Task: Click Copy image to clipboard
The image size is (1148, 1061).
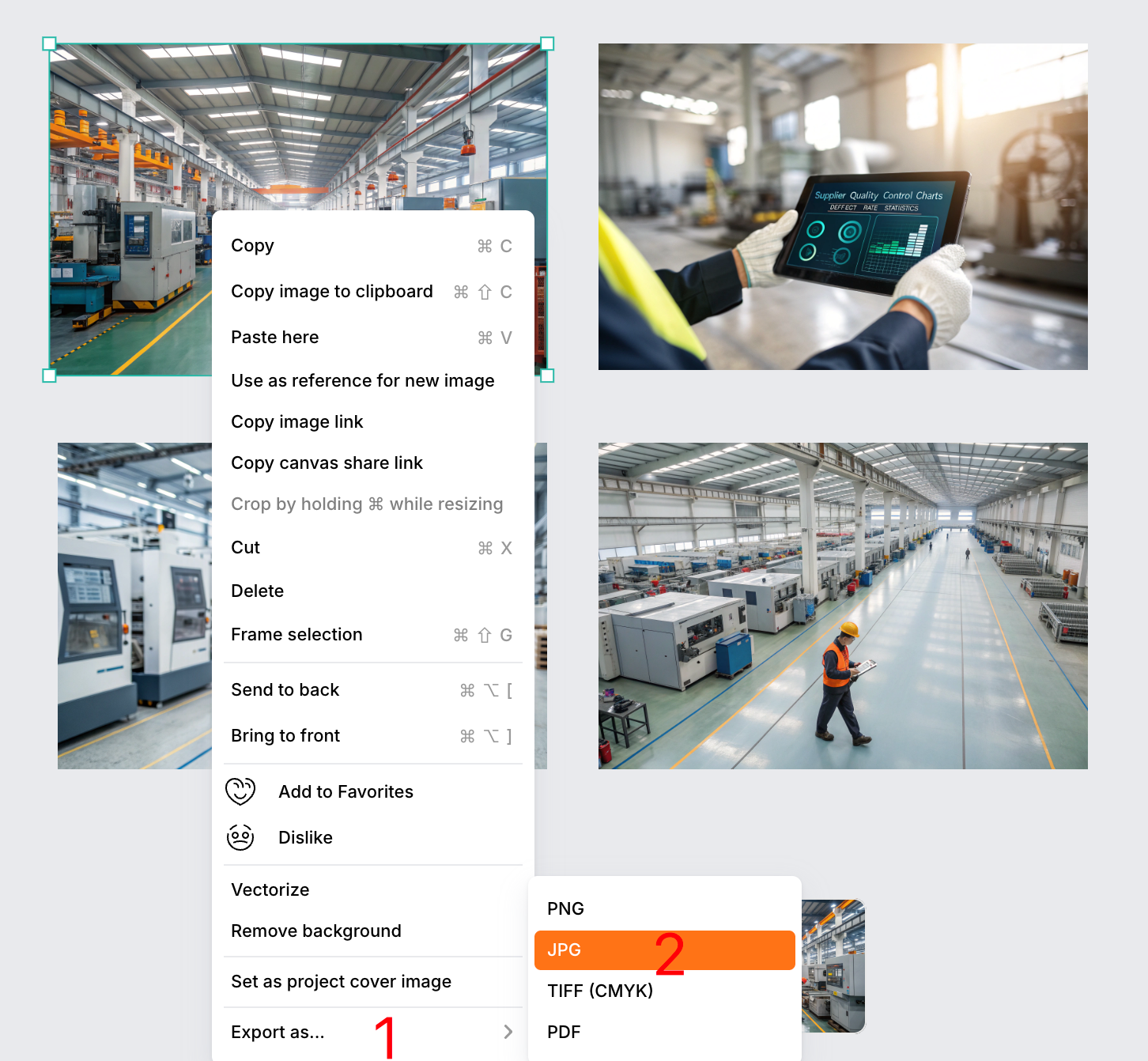Action: (332, 292)
